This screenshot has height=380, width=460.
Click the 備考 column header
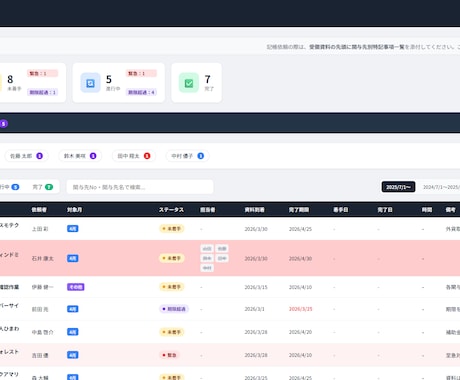451,210
